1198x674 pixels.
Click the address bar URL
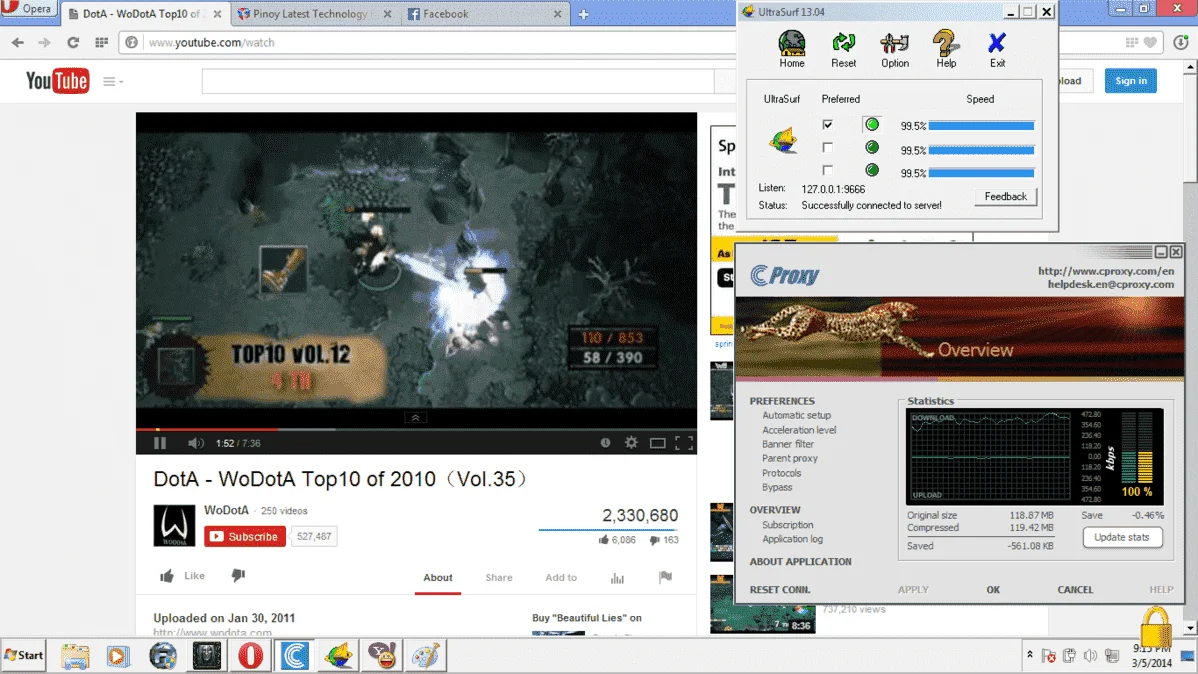[212, 43]
